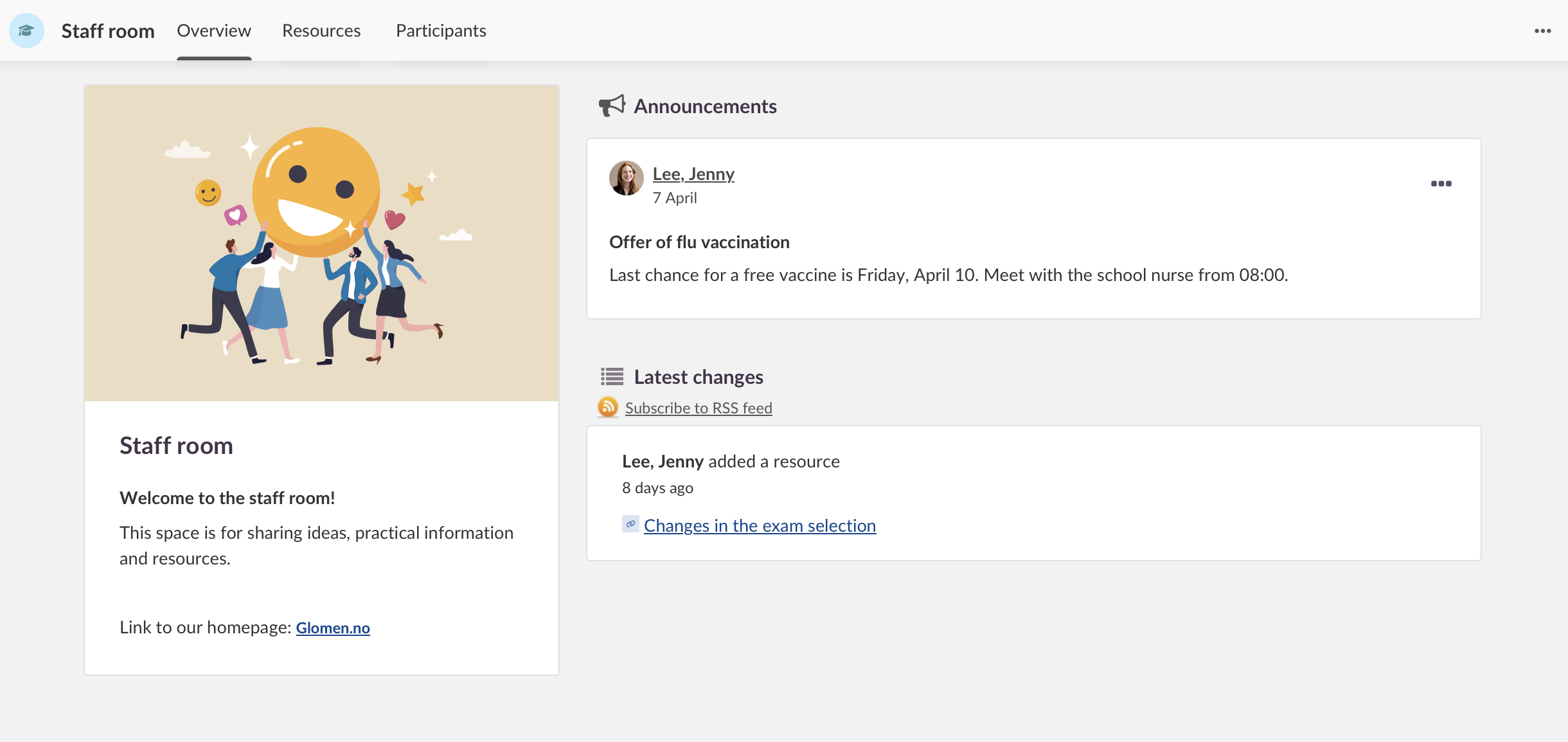Click the Offer of flu vaccination title
The height and width of the screenshot is (742, 1568).
point(699,242)
